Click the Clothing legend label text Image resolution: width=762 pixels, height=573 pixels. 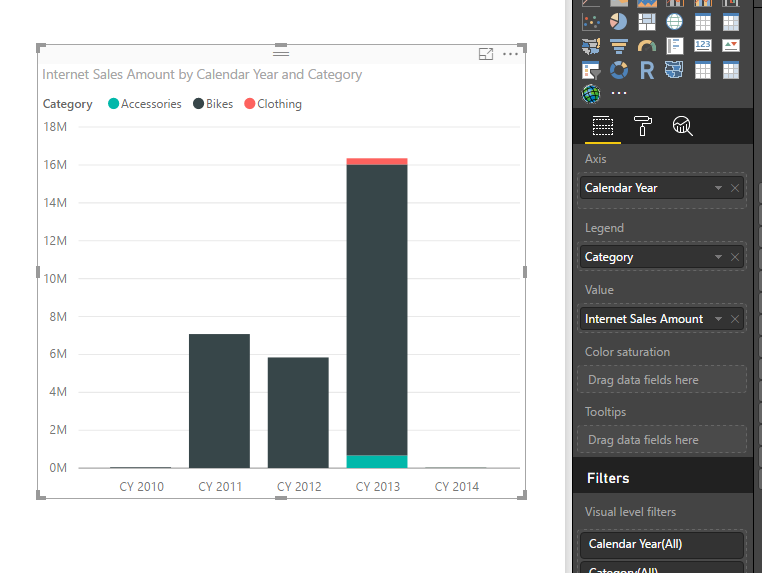tap(279, 104)
